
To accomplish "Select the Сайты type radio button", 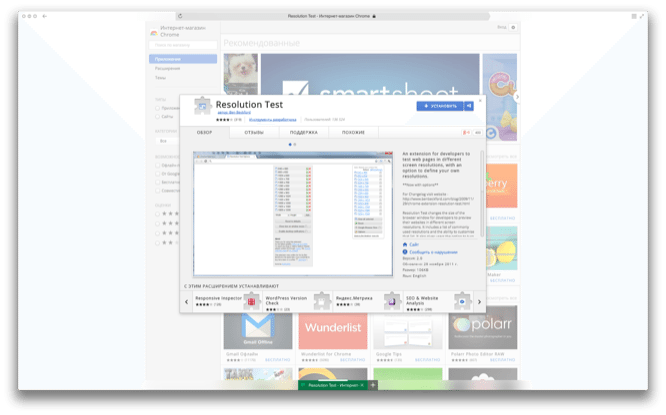I will tap(158, 116).
